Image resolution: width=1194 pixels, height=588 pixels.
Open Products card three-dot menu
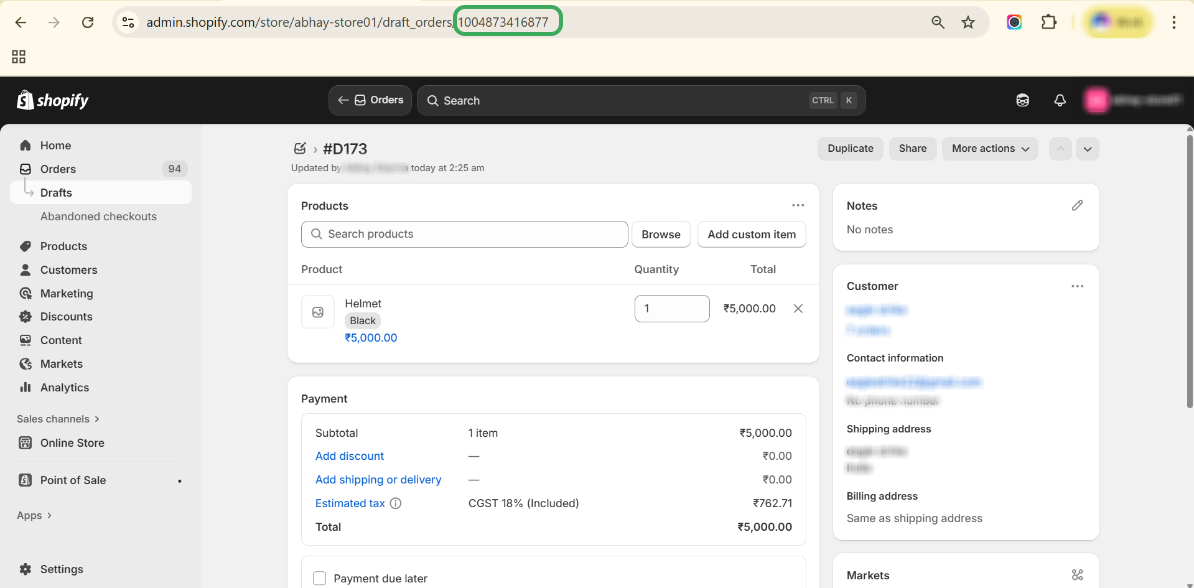pyautogui.click(x=798, y=205)
